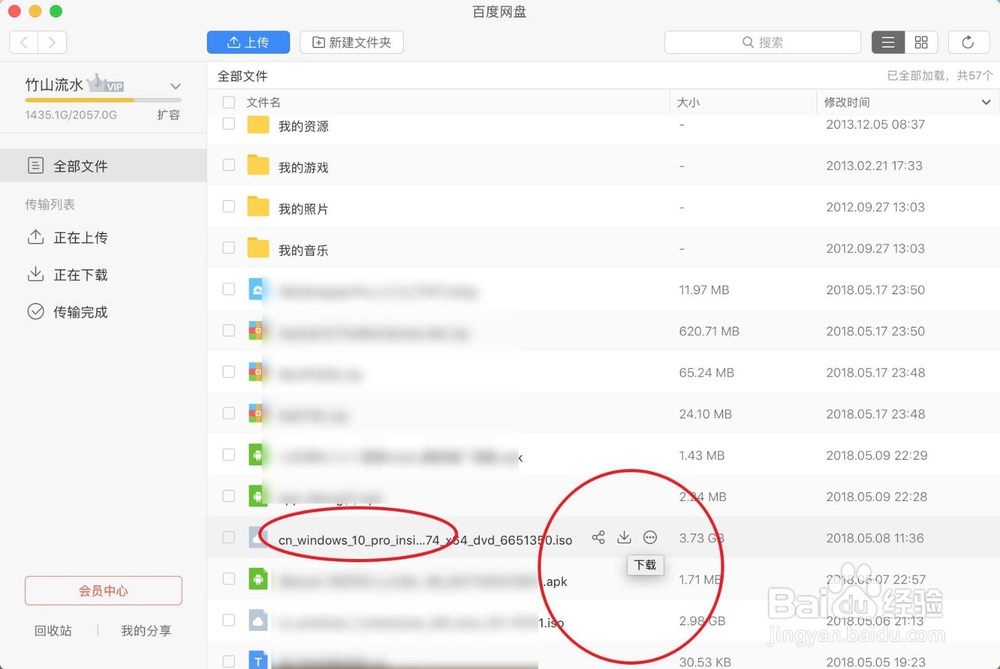The width and height of the screenshot is (1000, 669).
Task: Focus the 搜索 search field
Action: coord(762,43)
